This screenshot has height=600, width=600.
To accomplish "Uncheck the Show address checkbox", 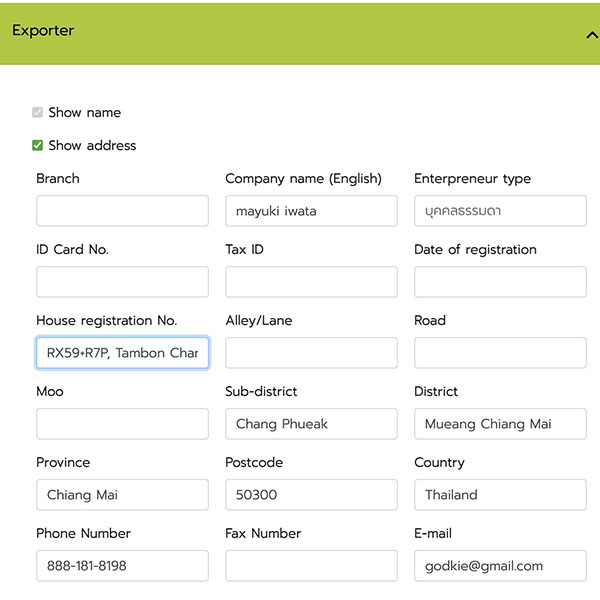I will click(x=38, y=146).
